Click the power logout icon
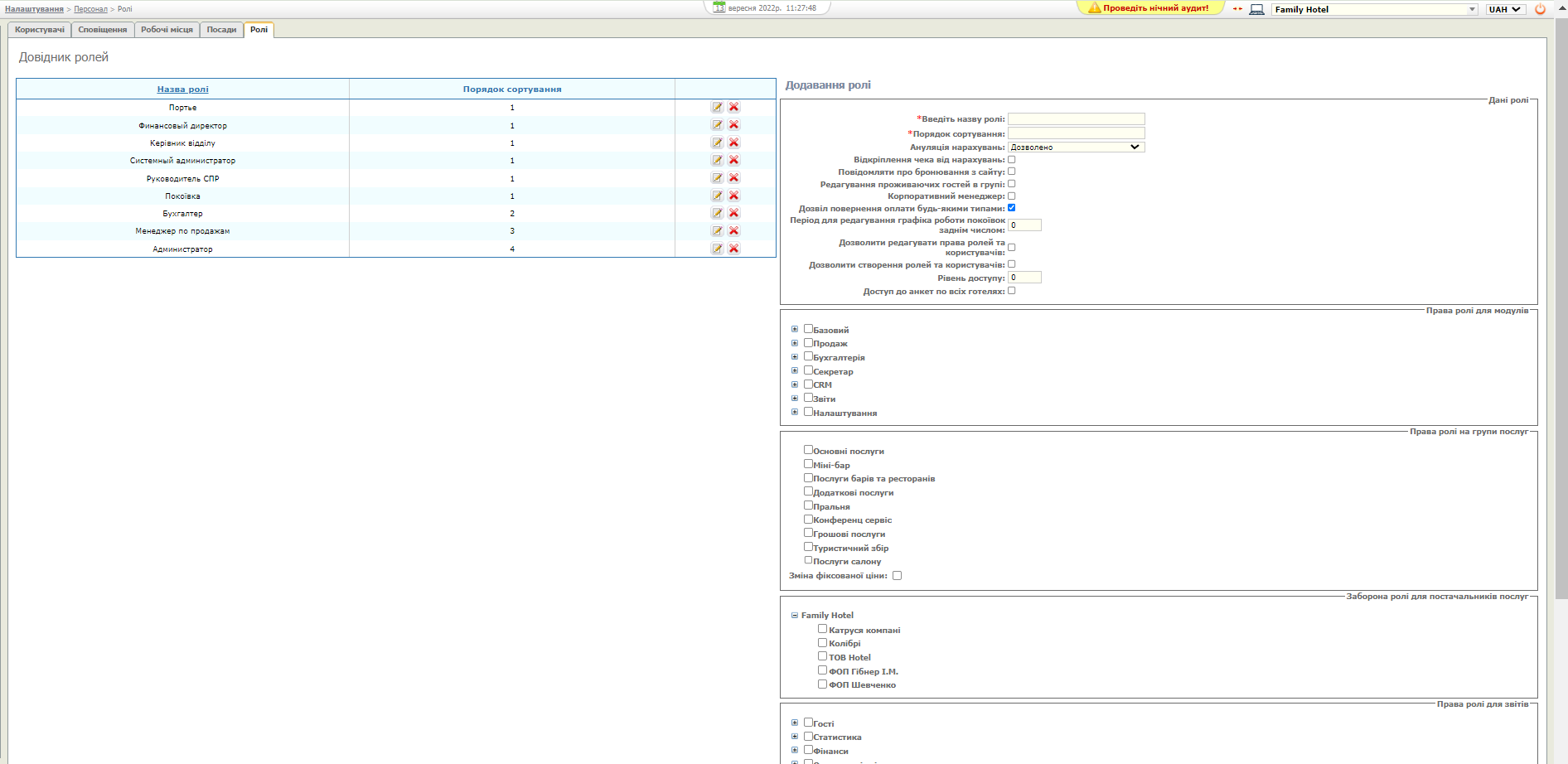Image resolution: width=1568 pixels, height=764 pixels. coord(1540,9)
